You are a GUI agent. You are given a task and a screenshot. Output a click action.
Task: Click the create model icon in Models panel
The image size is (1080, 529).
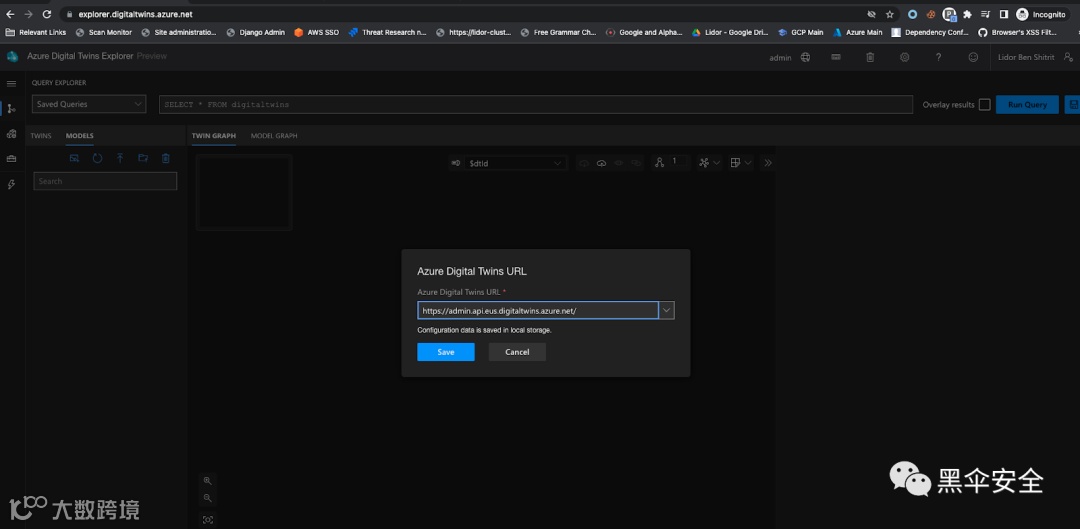click(74, 158)
